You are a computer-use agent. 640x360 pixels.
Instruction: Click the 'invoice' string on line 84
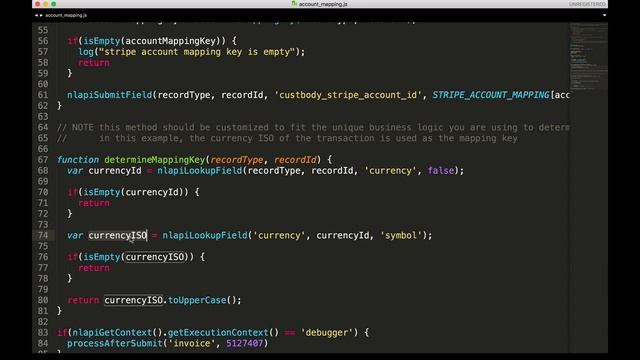pyautogui.click(x=192, y=343)
